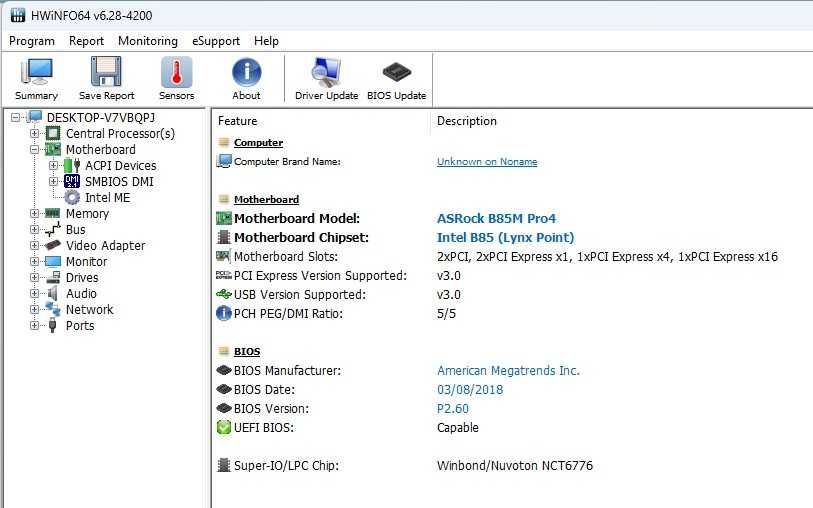Click the Super-IO/LPC Chip icon
This screenshot has width=813, height=508.
tap(223, 465)
